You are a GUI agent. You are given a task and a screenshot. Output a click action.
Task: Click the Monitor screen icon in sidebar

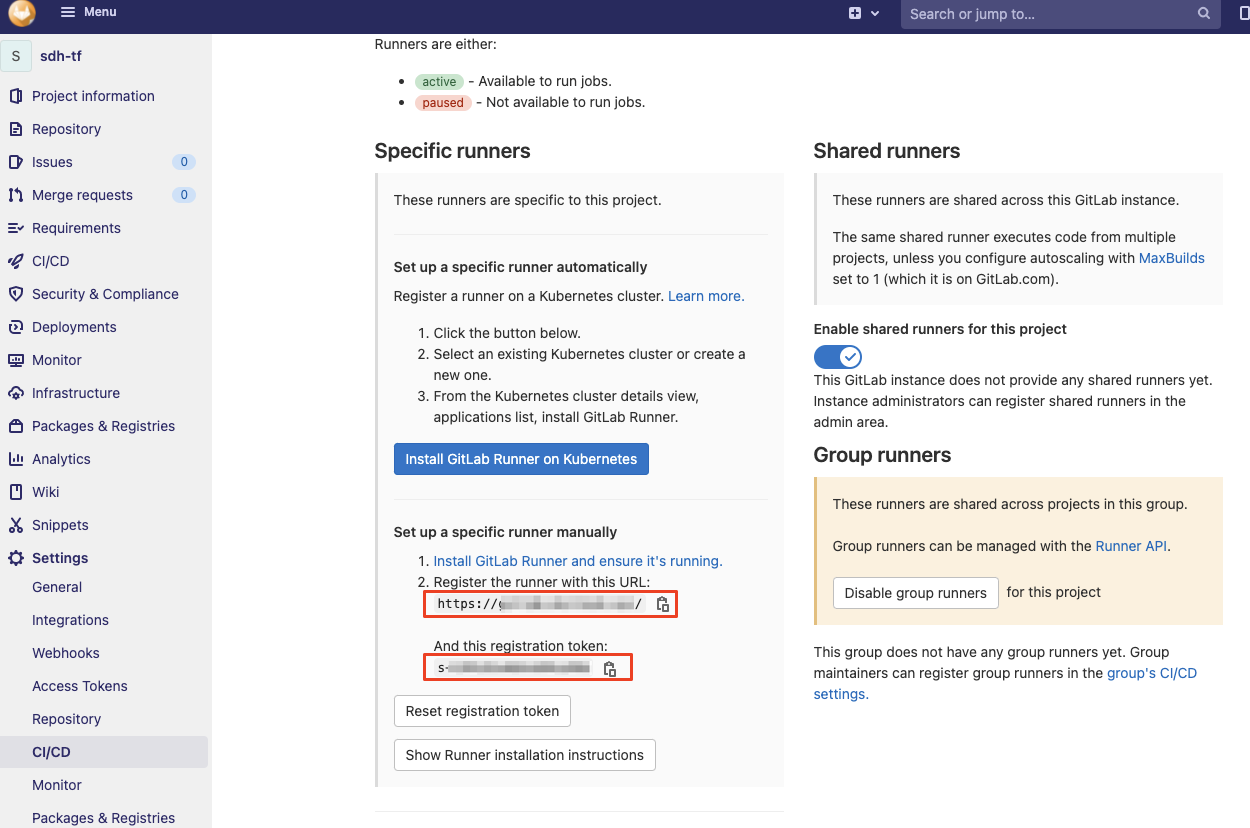[15, 360]
